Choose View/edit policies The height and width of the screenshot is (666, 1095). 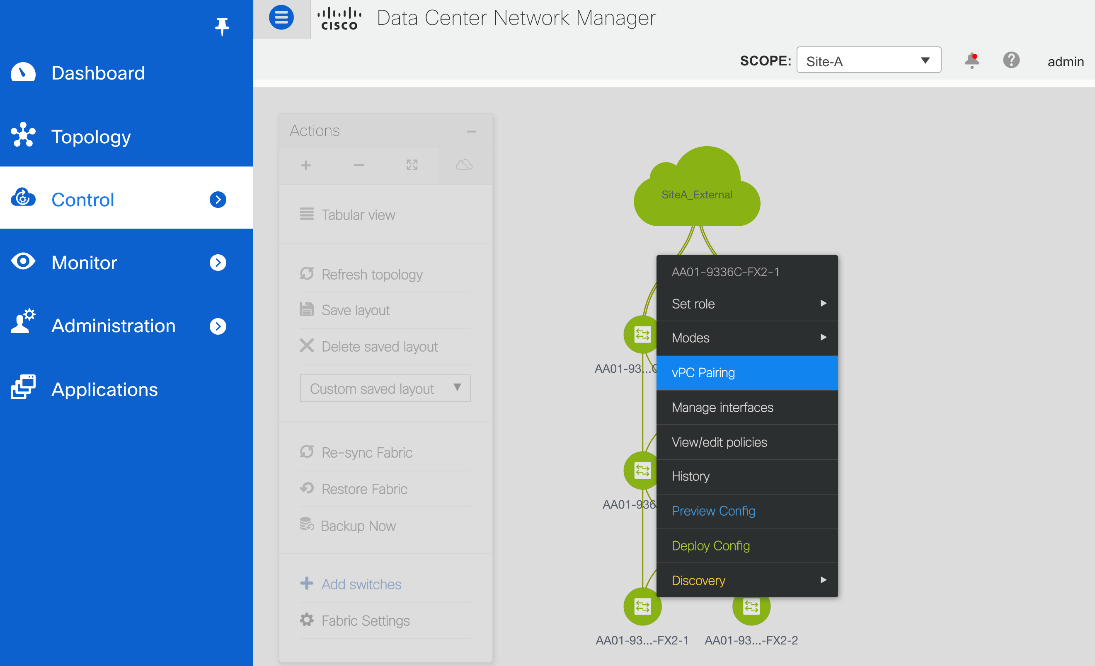(747, 442)
